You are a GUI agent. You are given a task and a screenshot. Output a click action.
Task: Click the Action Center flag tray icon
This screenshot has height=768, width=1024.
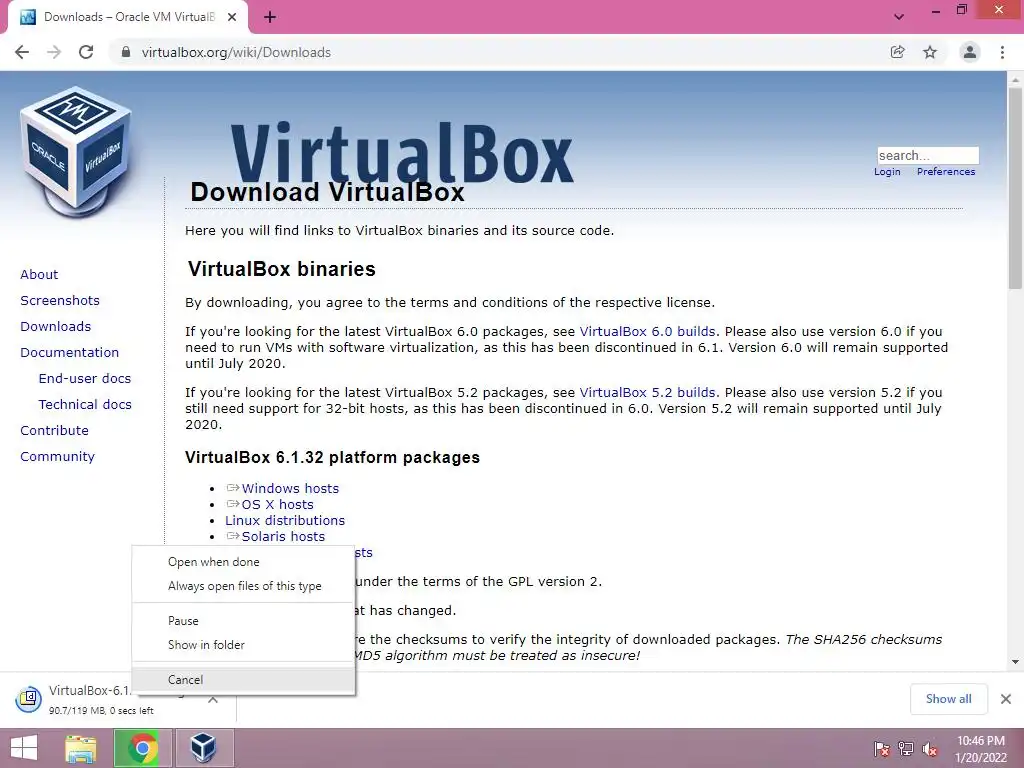882,749
